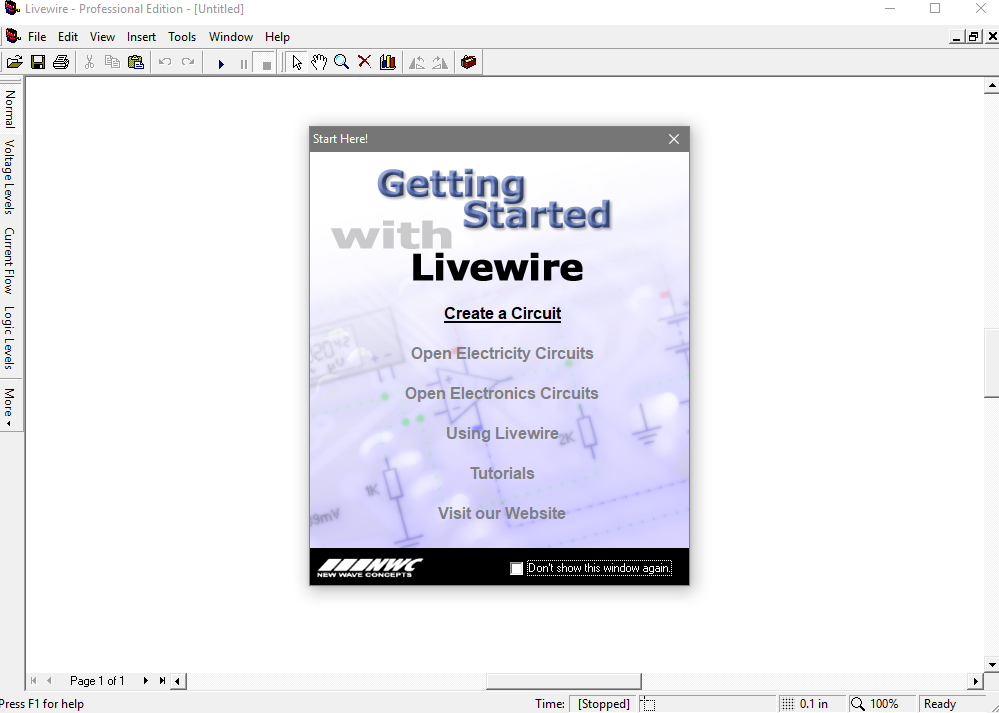999x713 pixels.
Task: Expand the More view options sidebar item
Action: point(10,404)
